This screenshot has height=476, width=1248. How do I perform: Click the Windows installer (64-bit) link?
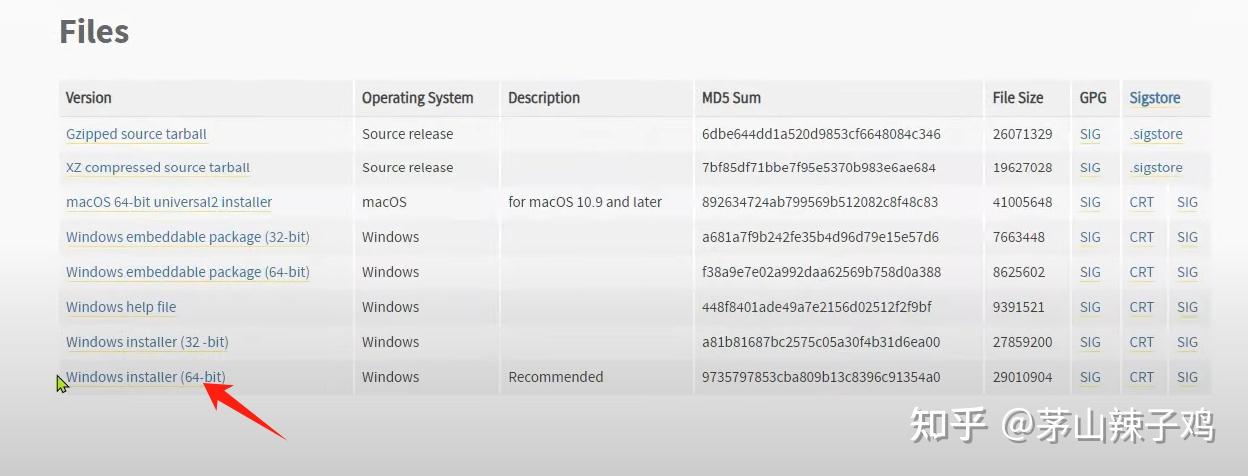pos(146,377)
